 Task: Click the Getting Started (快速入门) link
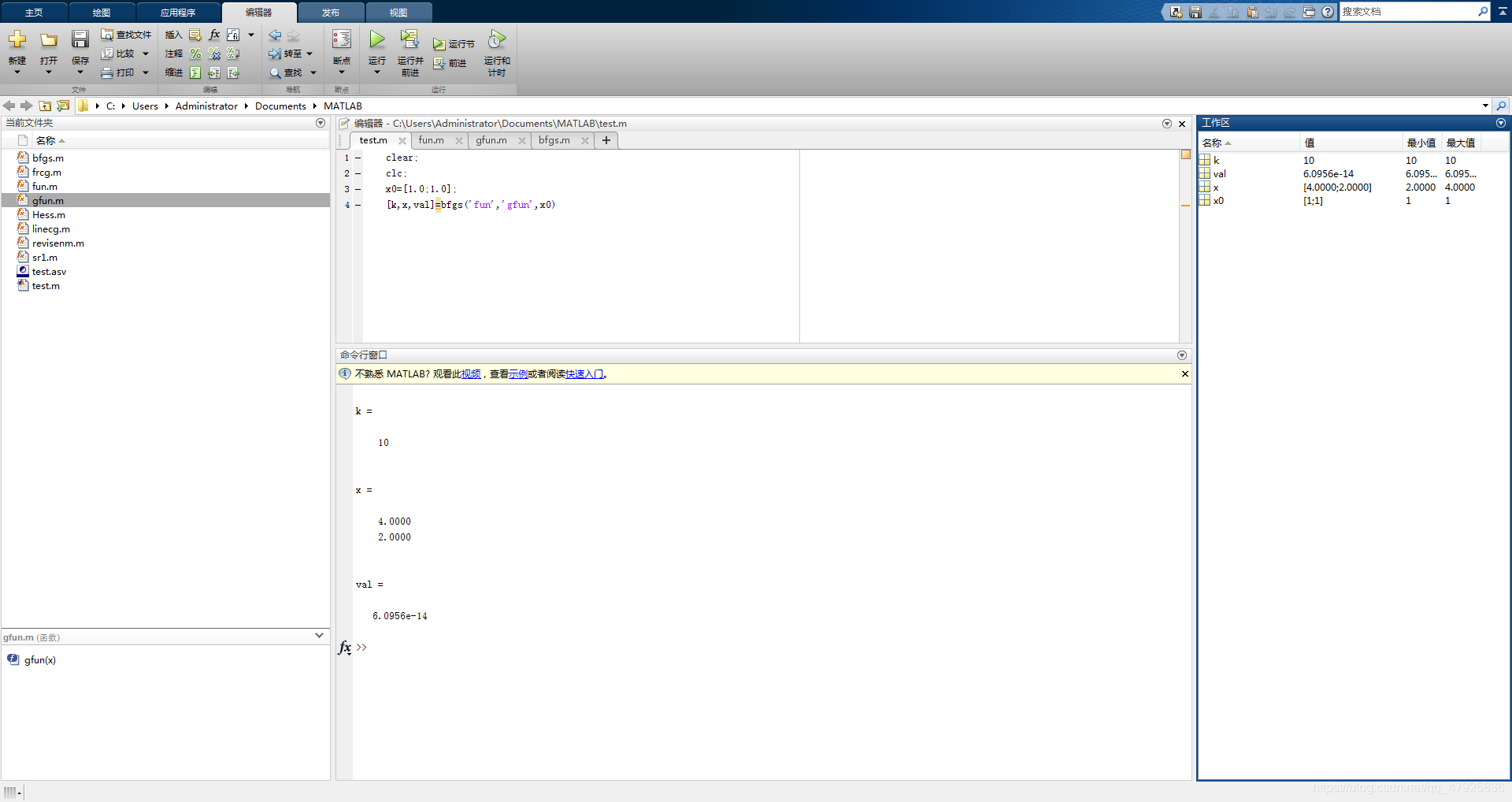[585, 374]
